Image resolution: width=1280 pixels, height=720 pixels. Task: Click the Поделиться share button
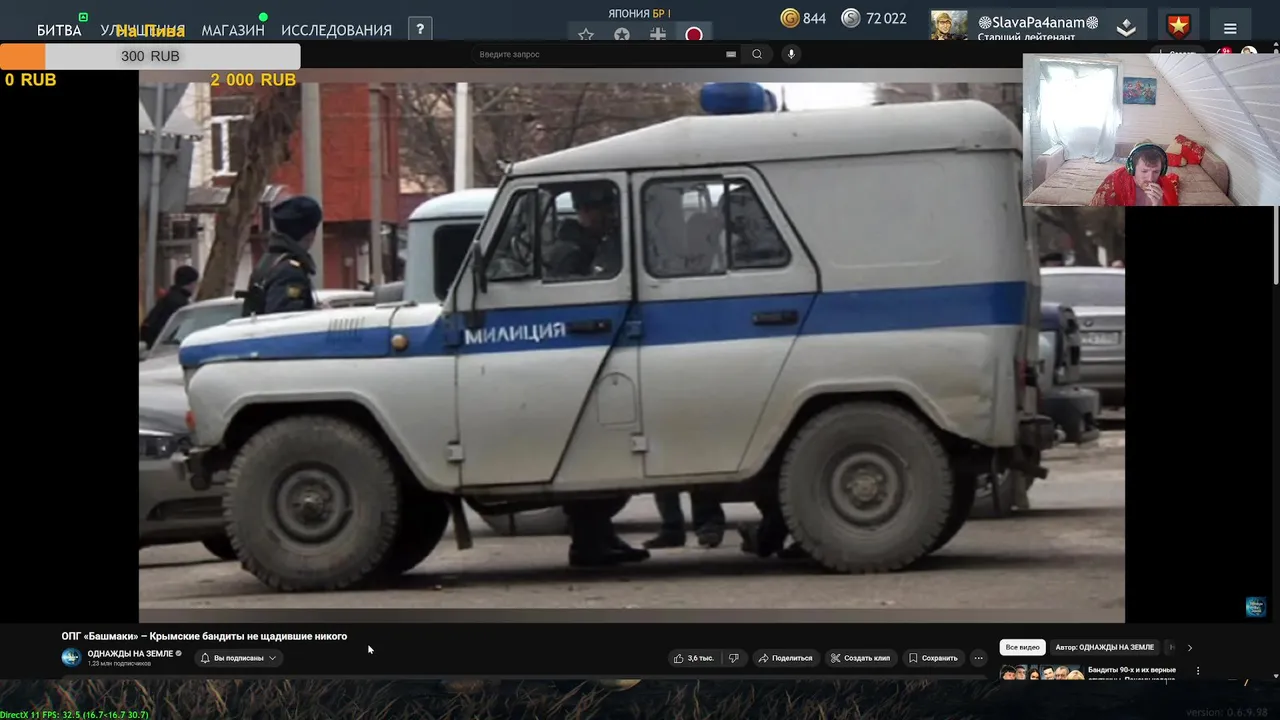[785, 658]
